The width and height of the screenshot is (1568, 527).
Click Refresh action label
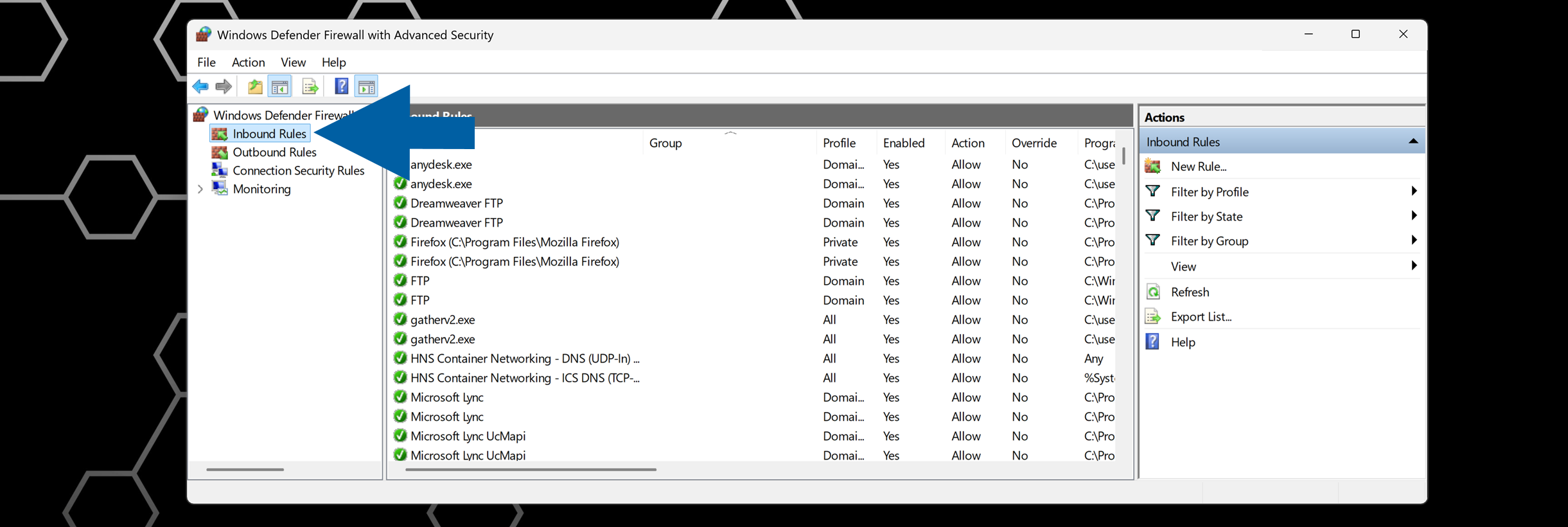tap(1190, 292)
